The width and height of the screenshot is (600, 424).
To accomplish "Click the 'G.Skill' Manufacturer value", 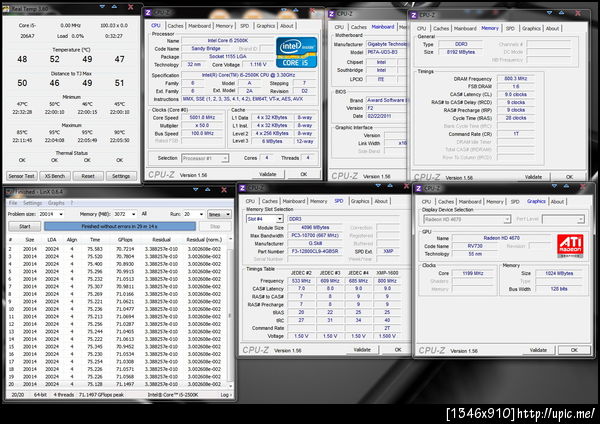I will pyautogui.click(x=315, y=243).
